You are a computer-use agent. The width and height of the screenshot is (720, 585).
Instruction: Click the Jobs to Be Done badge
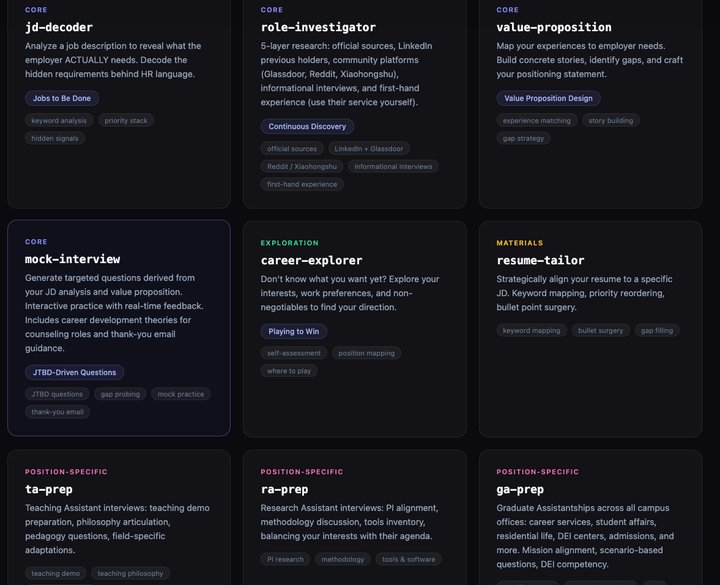coord(62,98)
